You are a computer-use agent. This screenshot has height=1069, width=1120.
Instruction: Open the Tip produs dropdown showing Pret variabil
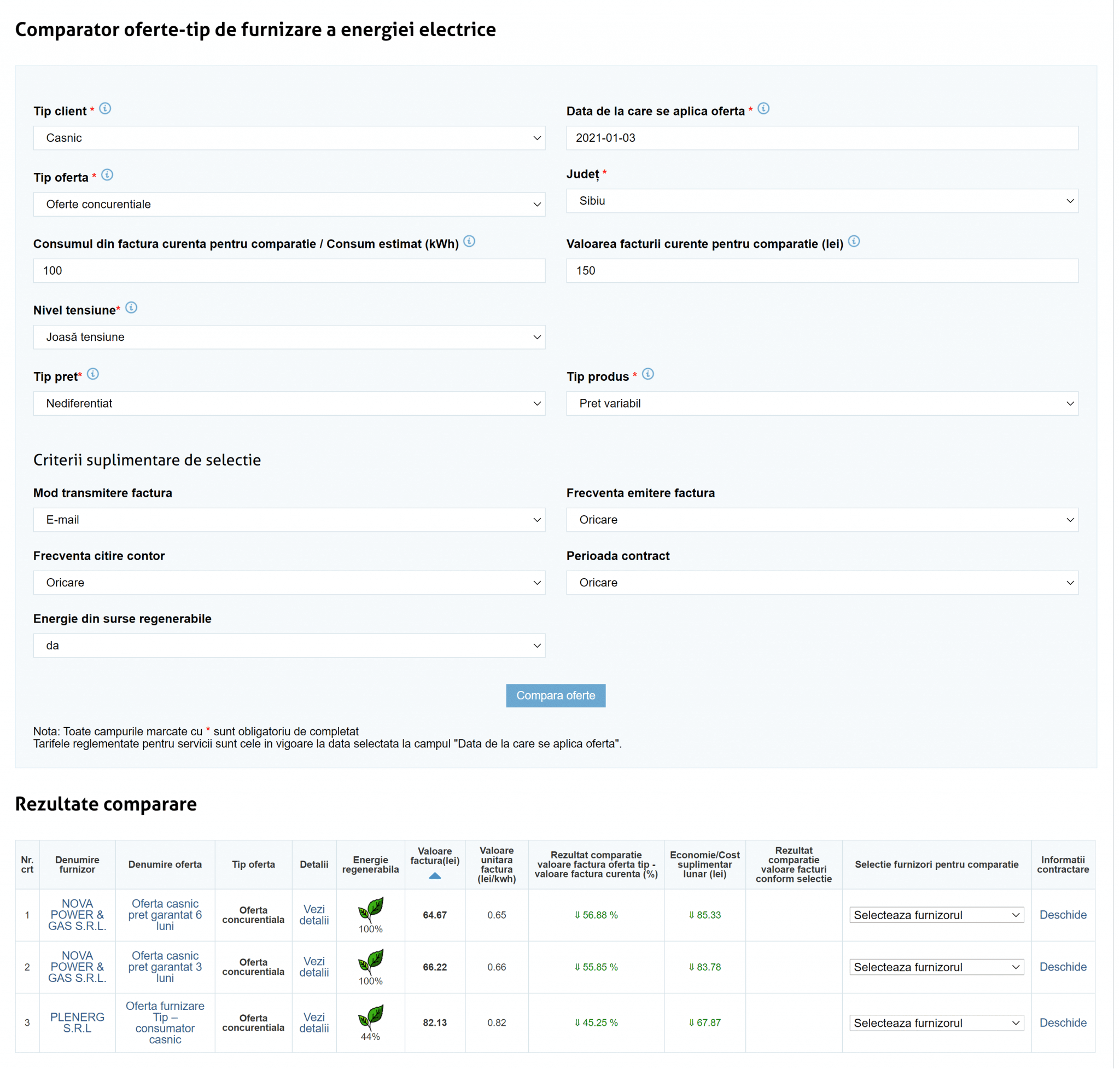pos(822,403)
